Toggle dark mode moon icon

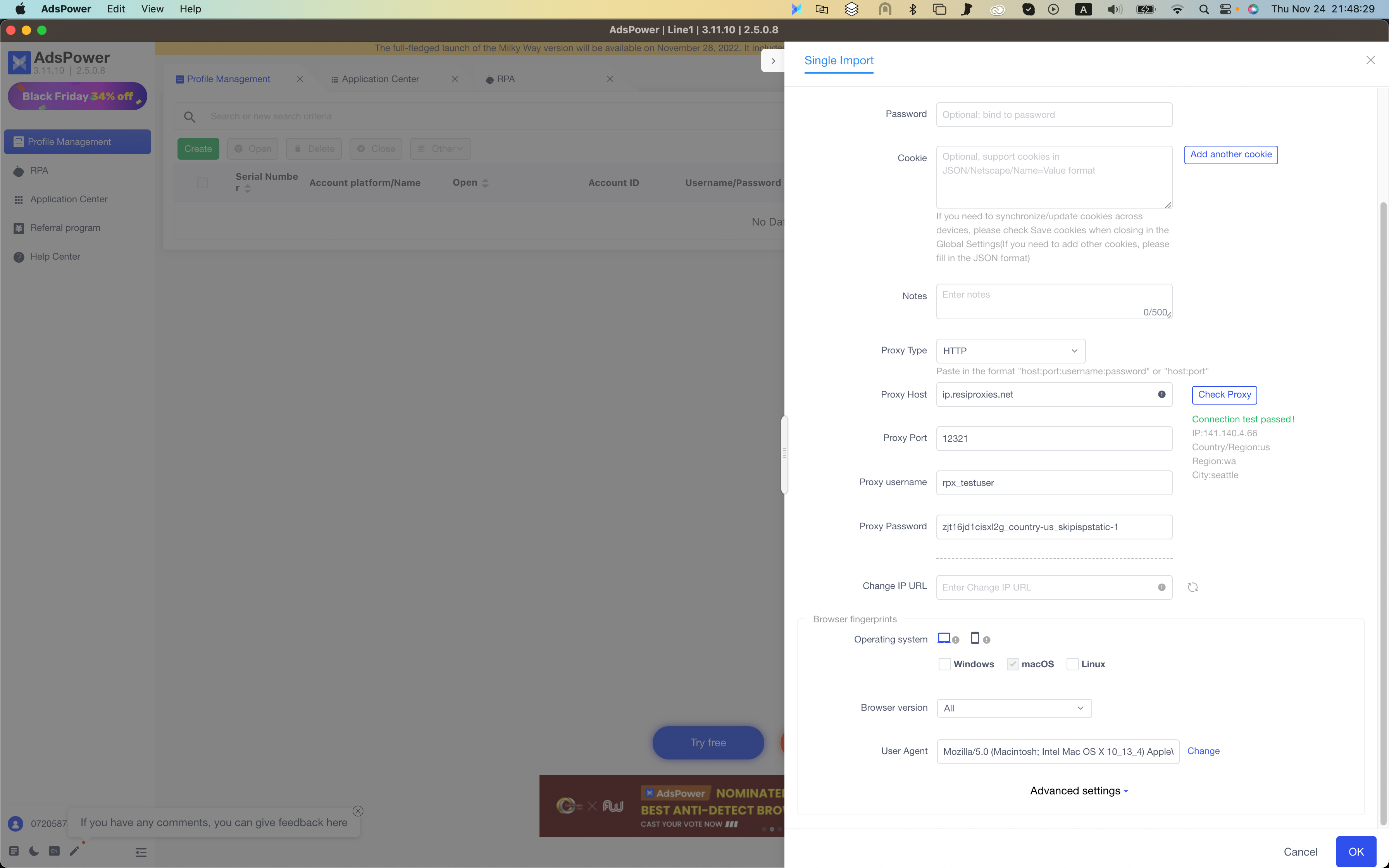point(34,851)
